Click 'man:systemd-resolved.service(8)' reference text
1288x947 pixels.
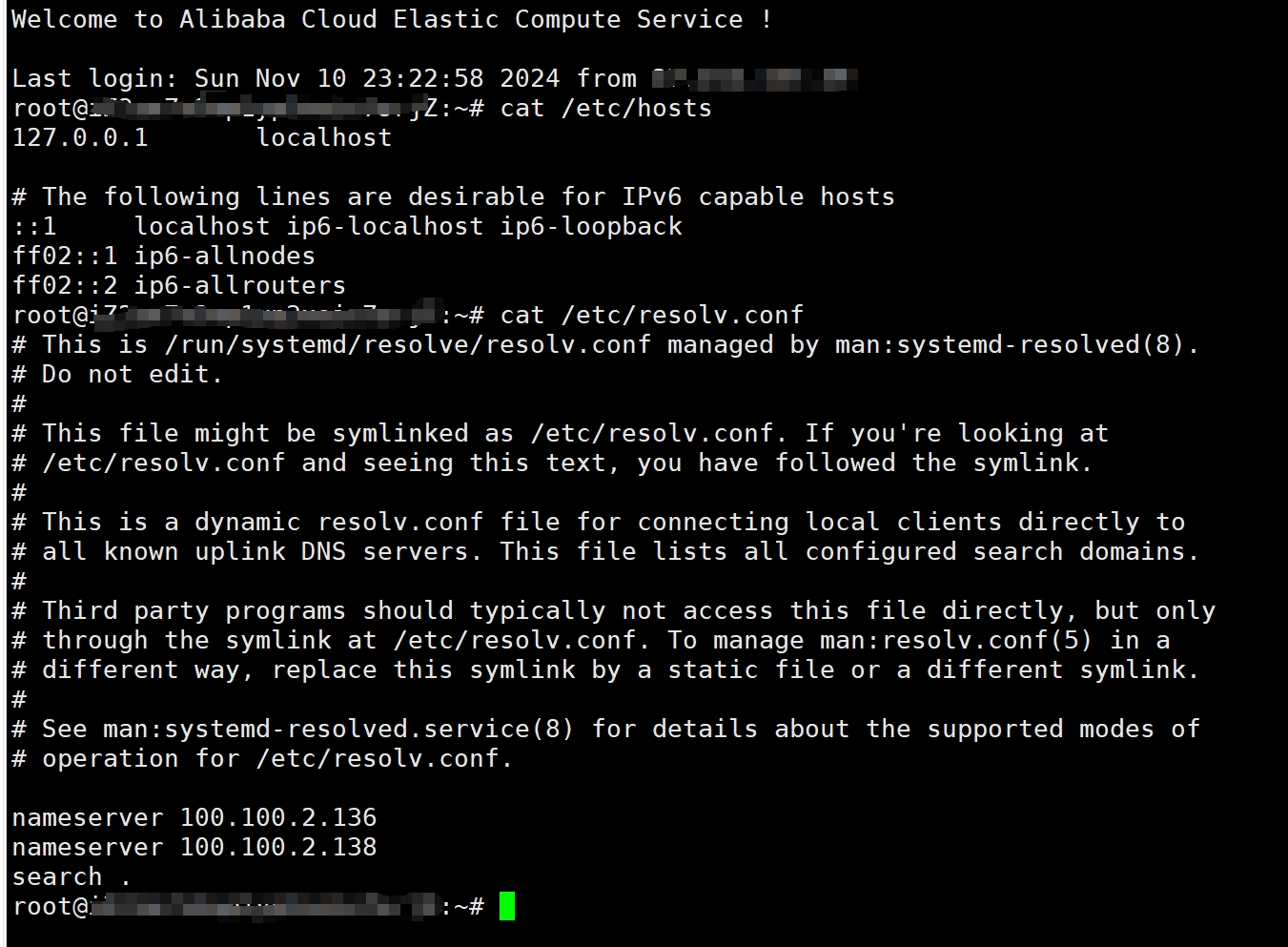[x=338, y=729]
